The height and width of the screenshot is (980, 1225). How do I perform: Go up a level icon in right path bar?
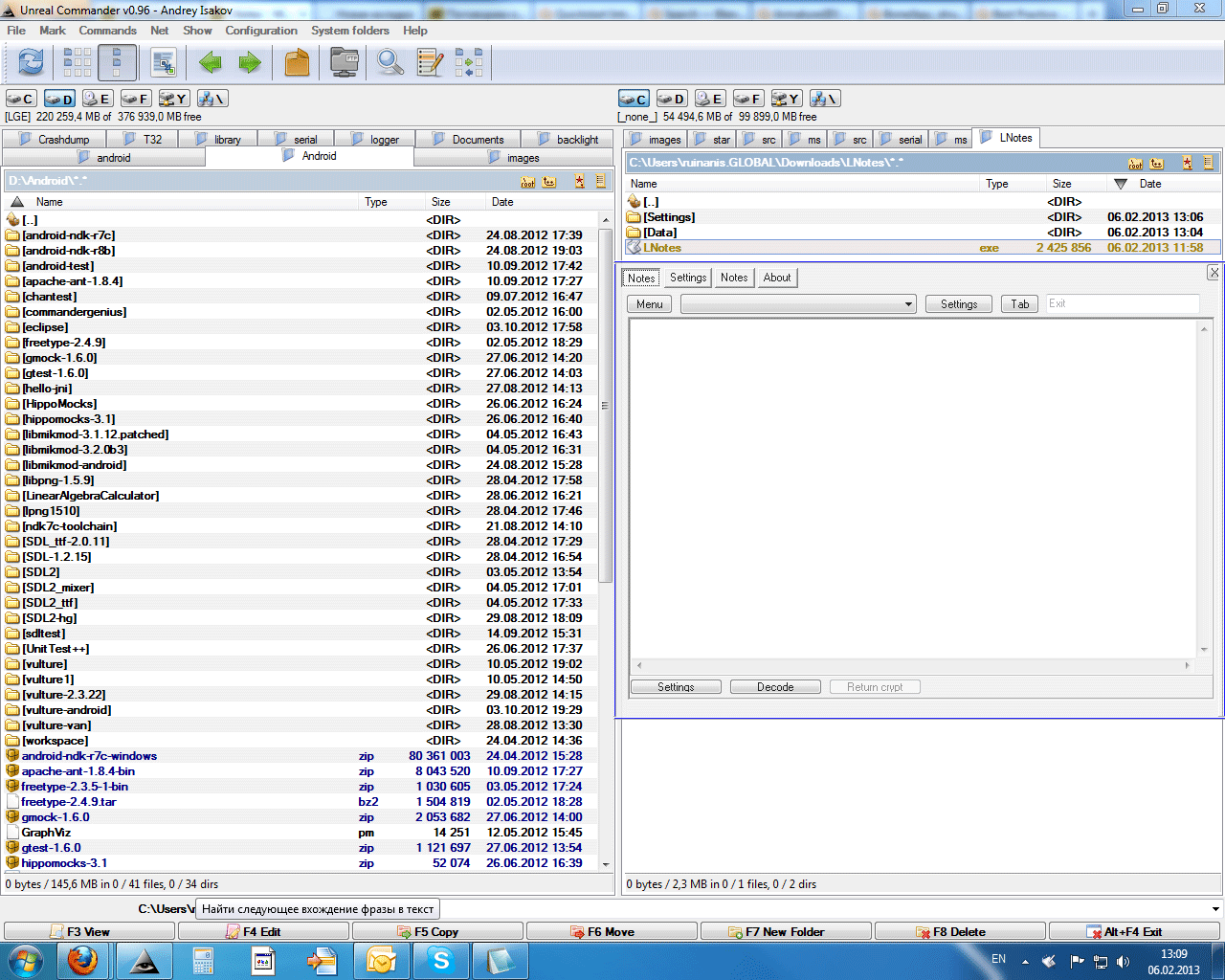point(1156,163)
